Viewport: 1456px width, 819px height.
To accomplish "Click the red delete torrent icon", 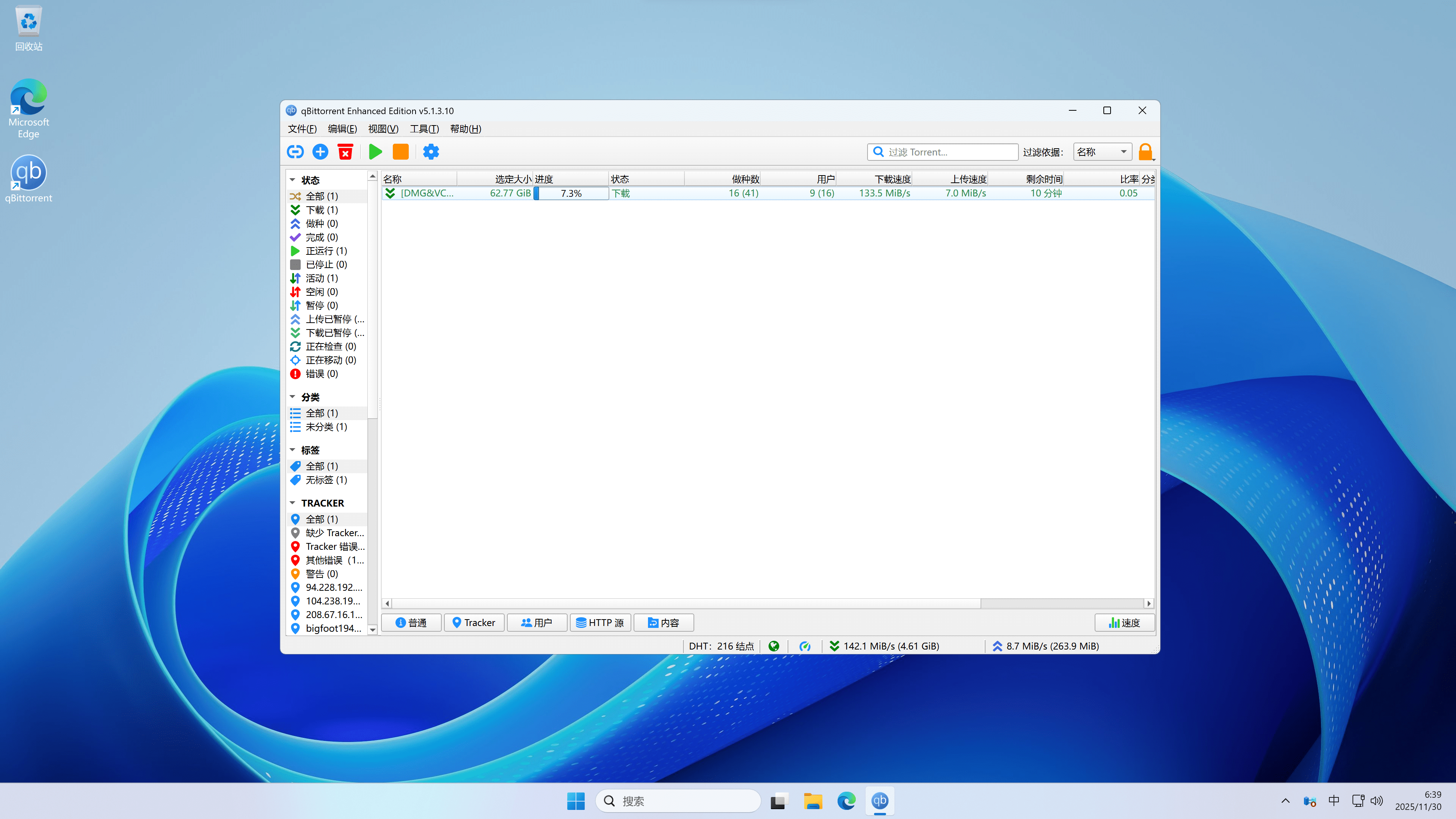I will [345, 152].
